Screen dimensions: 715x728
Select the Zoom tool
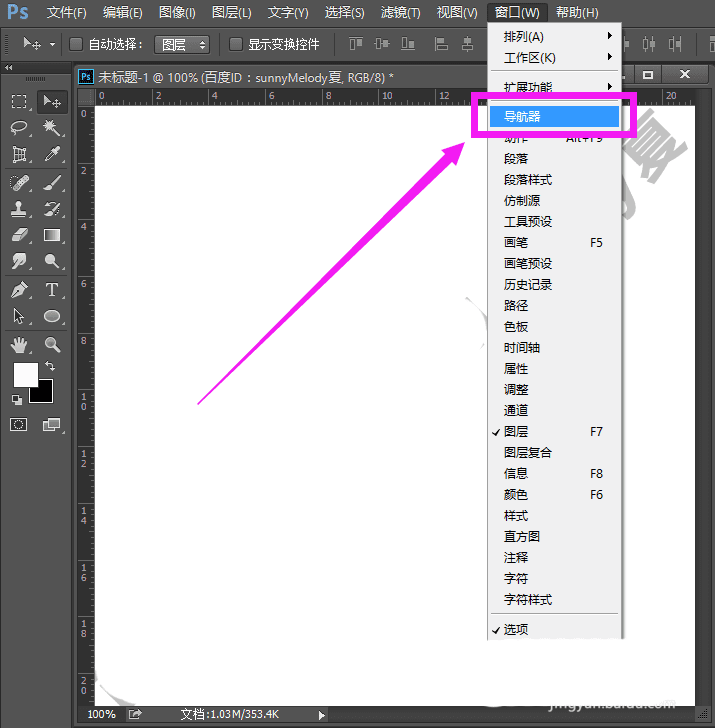click(52, 345)
